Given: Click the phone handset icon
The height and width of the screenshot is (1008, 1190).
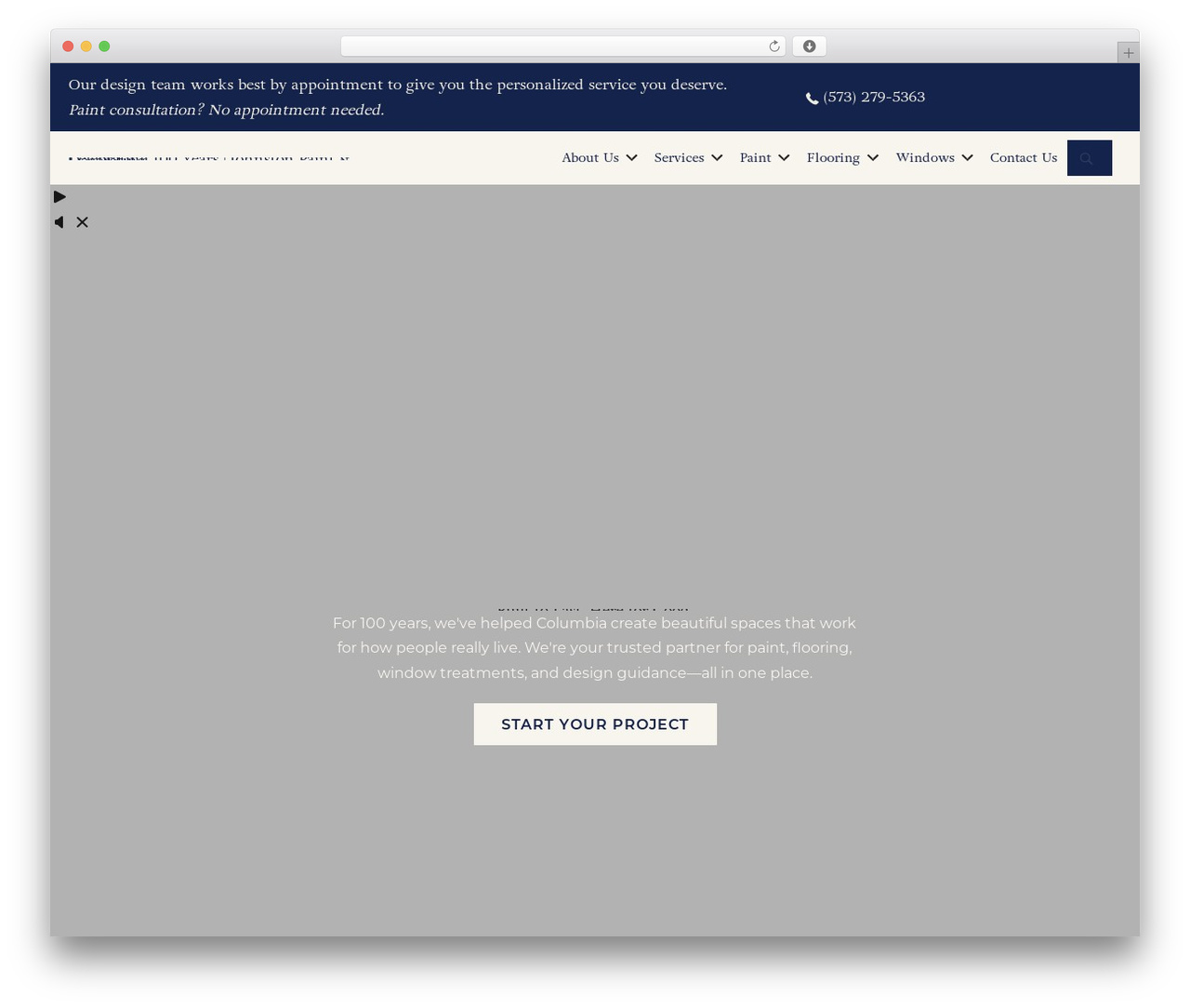Looking at the screenshot, I should [x=812, y=99].
